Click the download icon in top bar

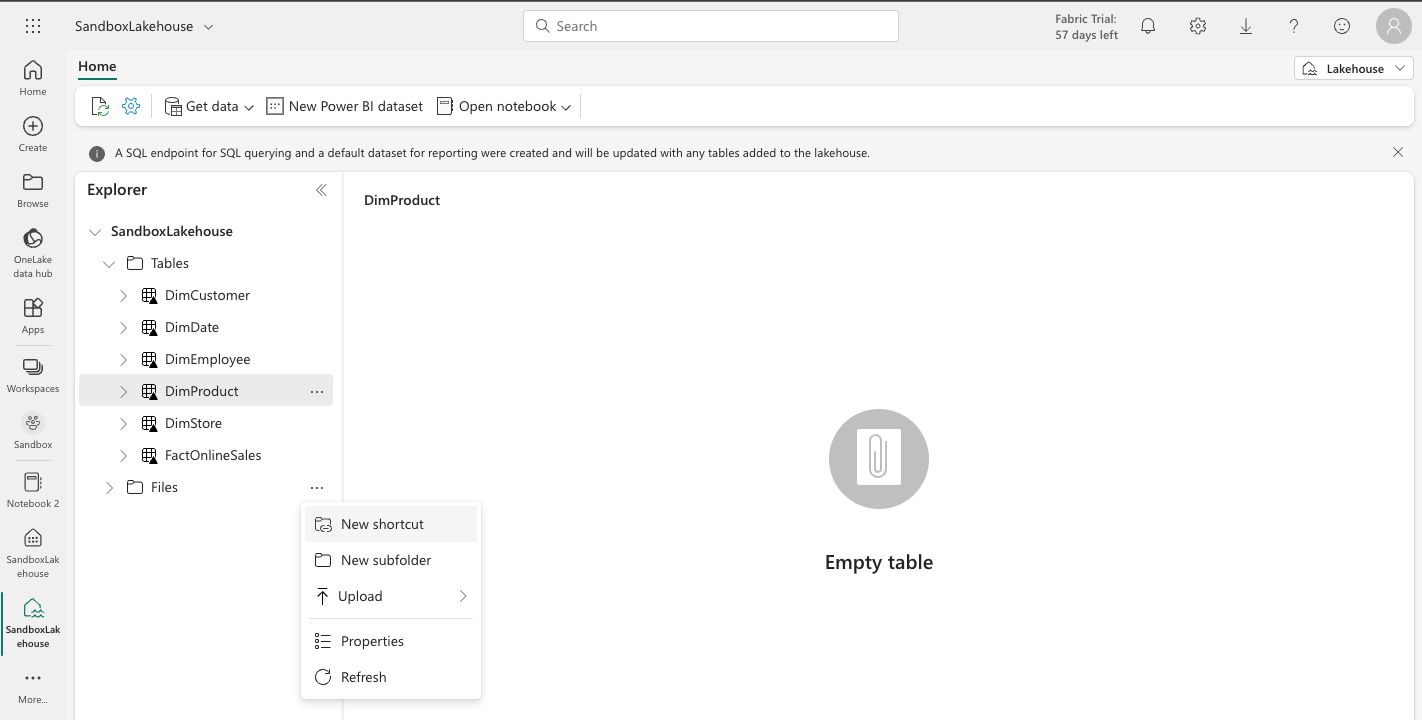[1246, 27]
